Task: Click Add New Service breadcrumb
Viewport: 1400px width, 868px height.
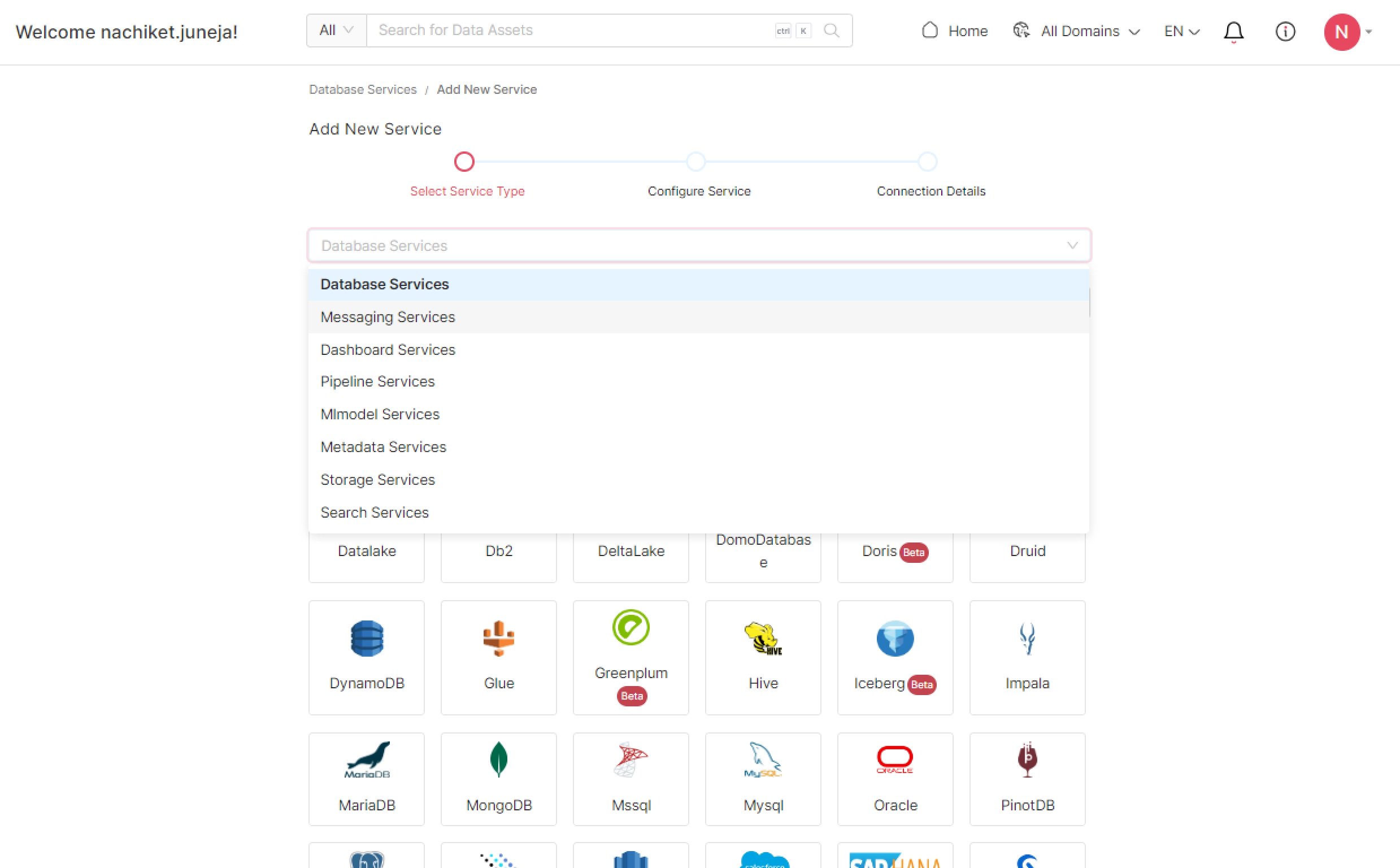Action: click(x=486, y=89)
